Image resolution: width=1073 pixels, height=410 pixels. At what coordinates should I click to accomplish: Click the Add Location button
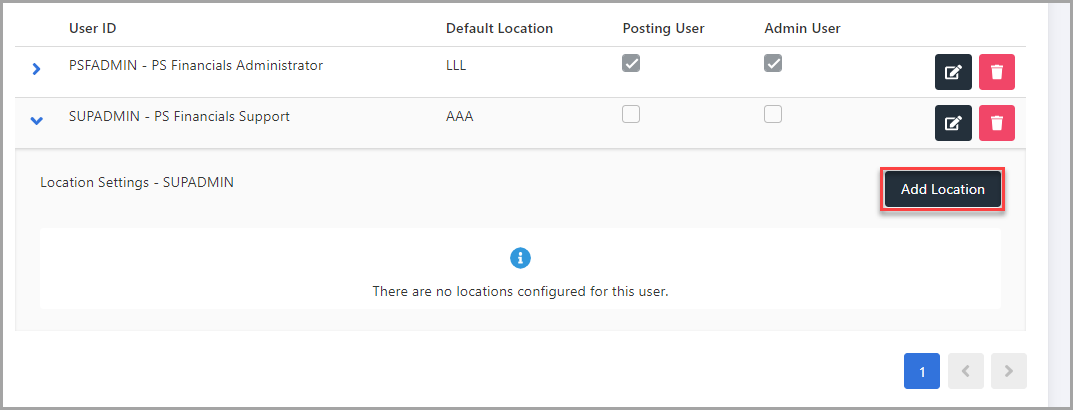(942, 190)
